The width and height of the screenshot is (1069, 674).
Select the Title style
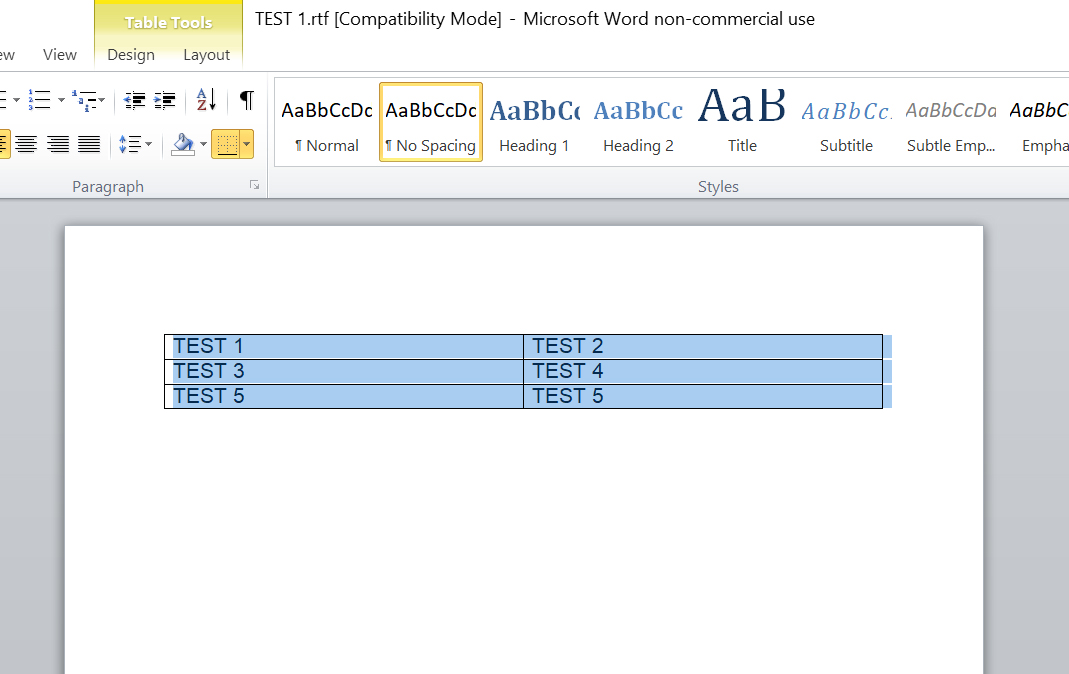741,120
